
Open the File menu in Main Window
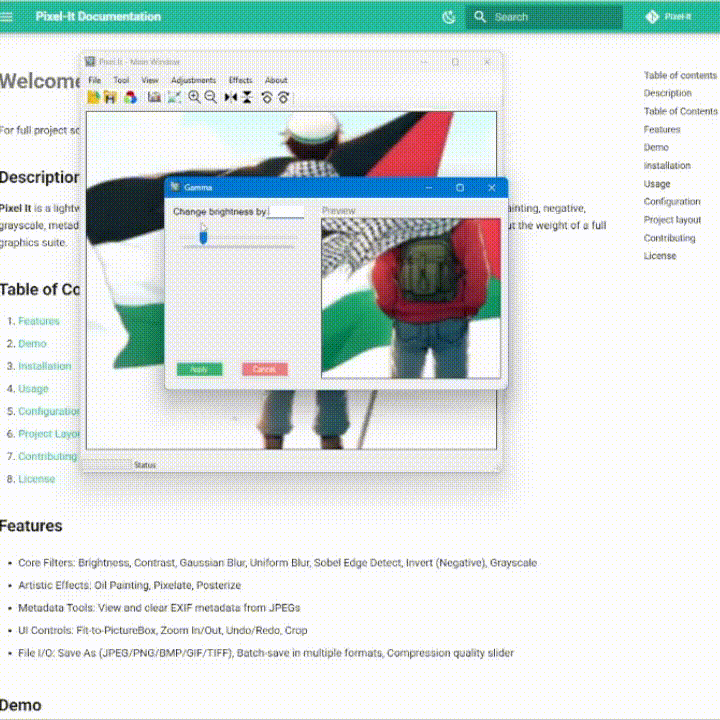tap(95, 80)
